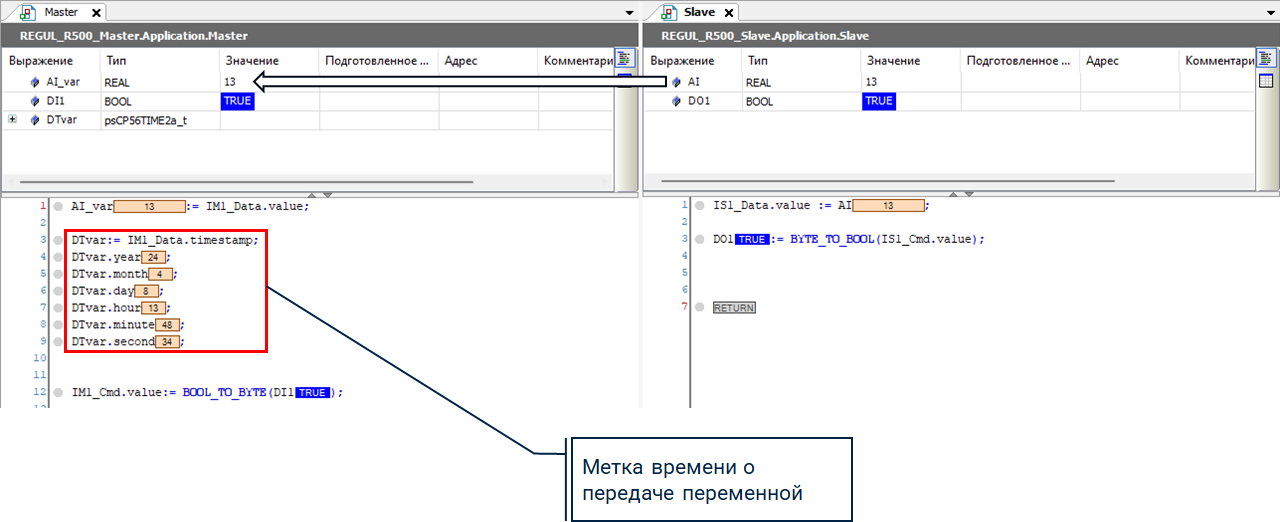1280x522 pixels.
Task: Click the table view icon in Slave panel
Action: pyautogui.click(x=1265, y=80)
